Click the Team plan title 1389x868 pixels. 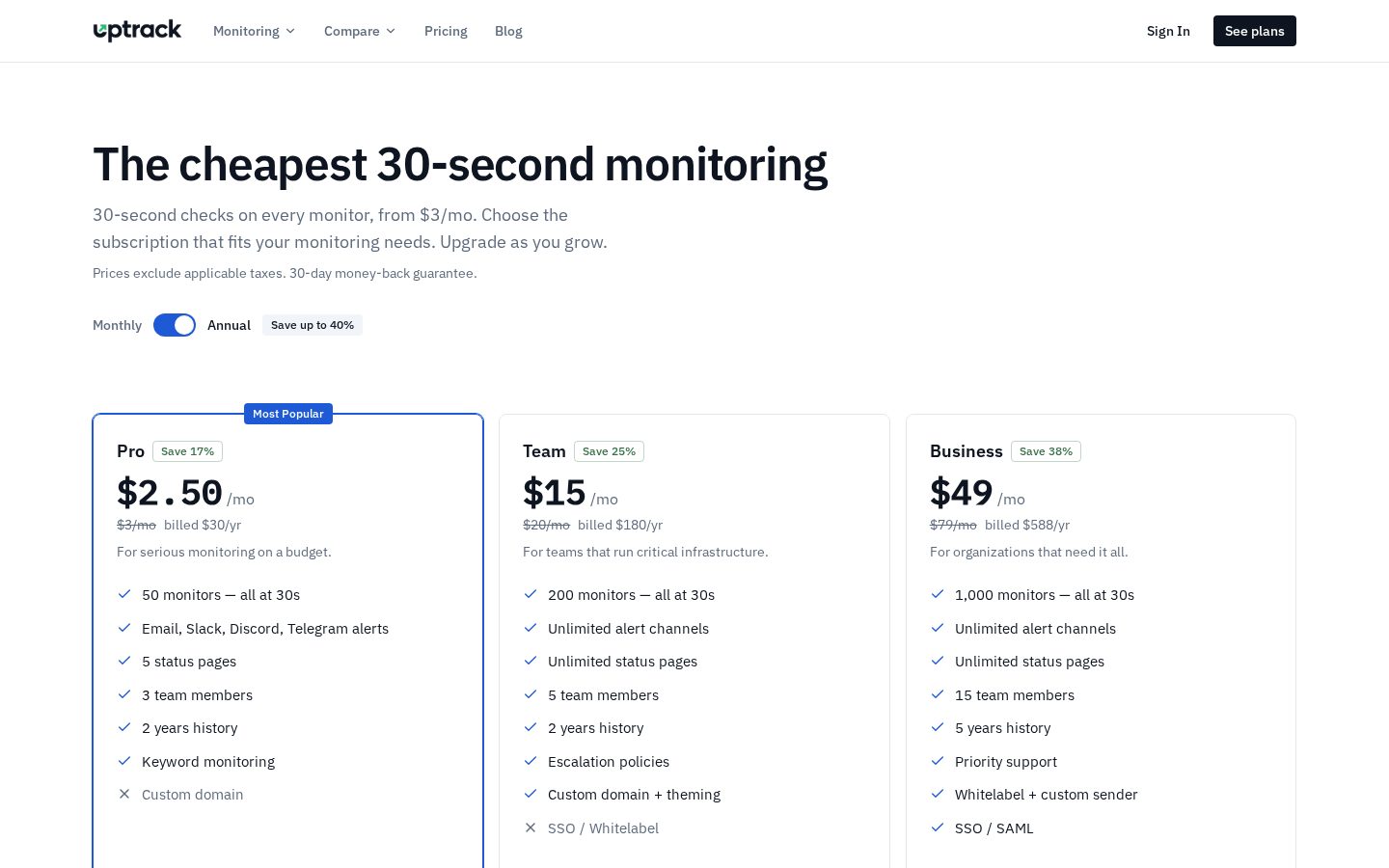544,451
